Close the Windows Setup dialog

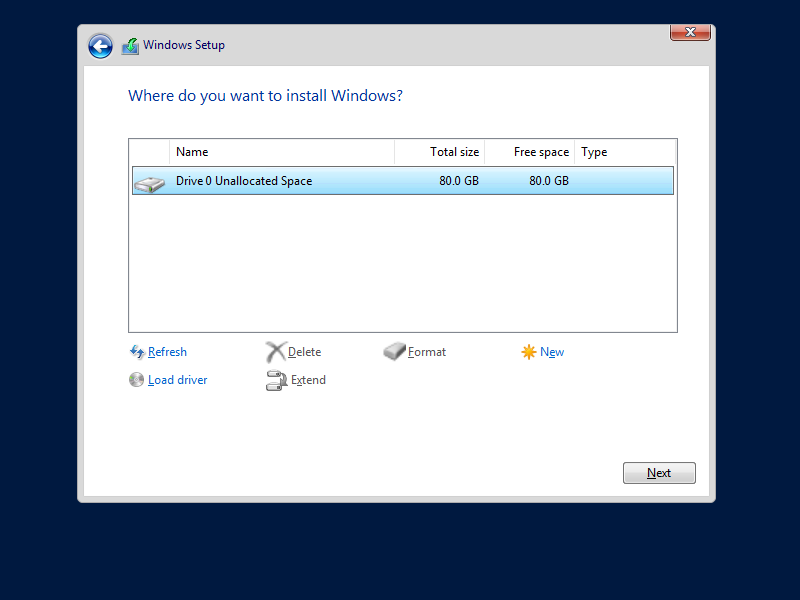point(690,32)
